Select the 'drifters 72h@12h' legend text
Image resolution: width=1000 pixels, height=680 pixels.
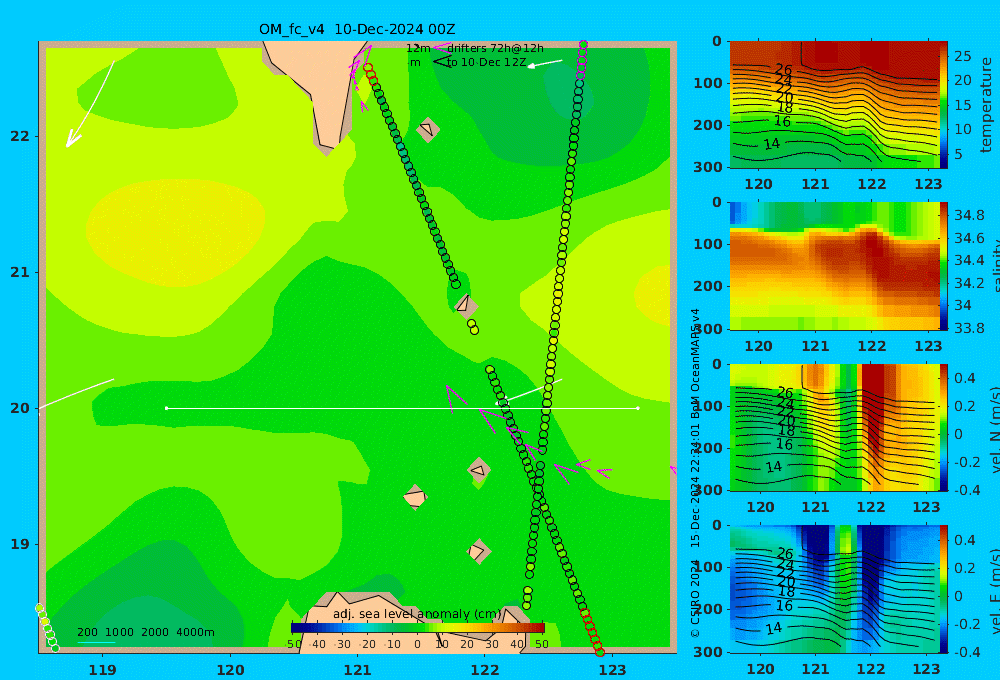click(x=496, y=48)
